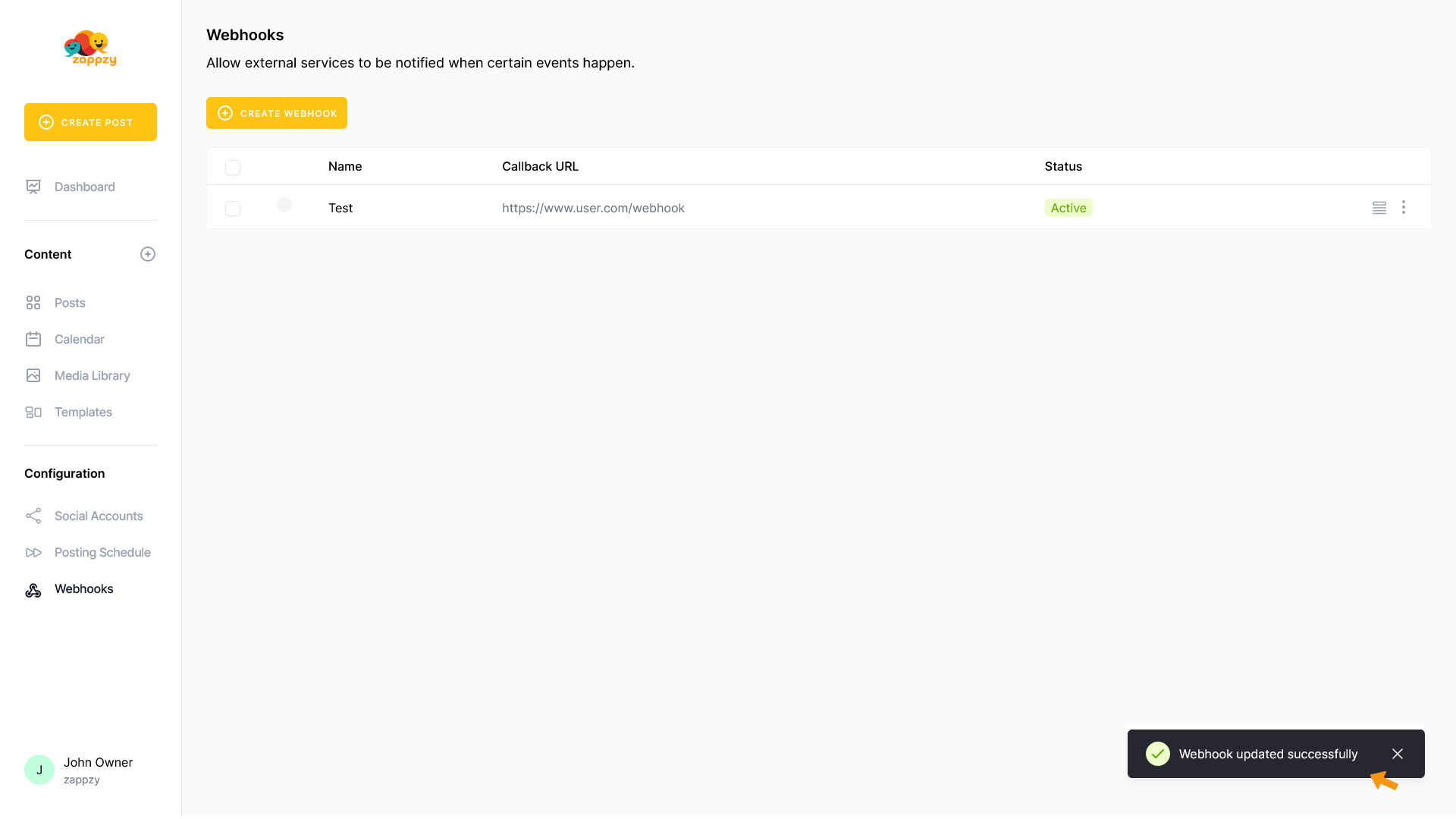
Task: Dismiss the webhook updated notification
Action: tap(1398, 754)
